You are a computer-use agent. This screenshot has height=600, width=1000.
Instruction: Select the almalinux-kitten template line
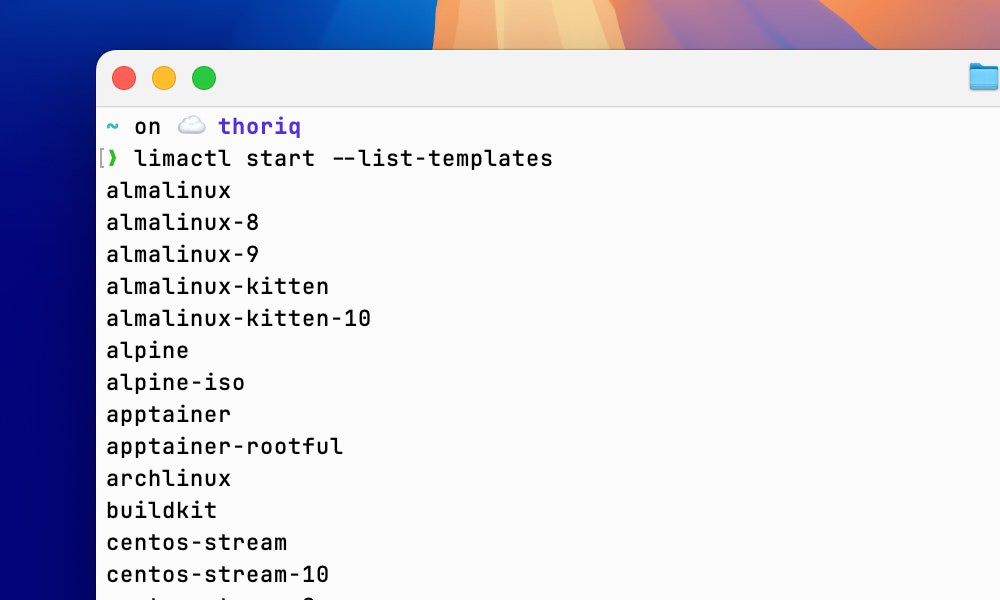217,286
